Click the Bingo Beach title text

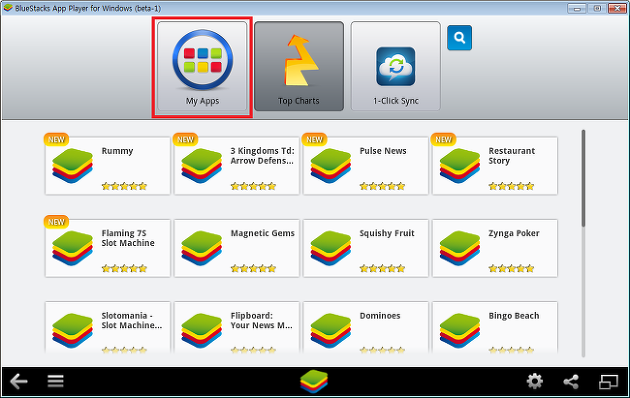(514, 316)
